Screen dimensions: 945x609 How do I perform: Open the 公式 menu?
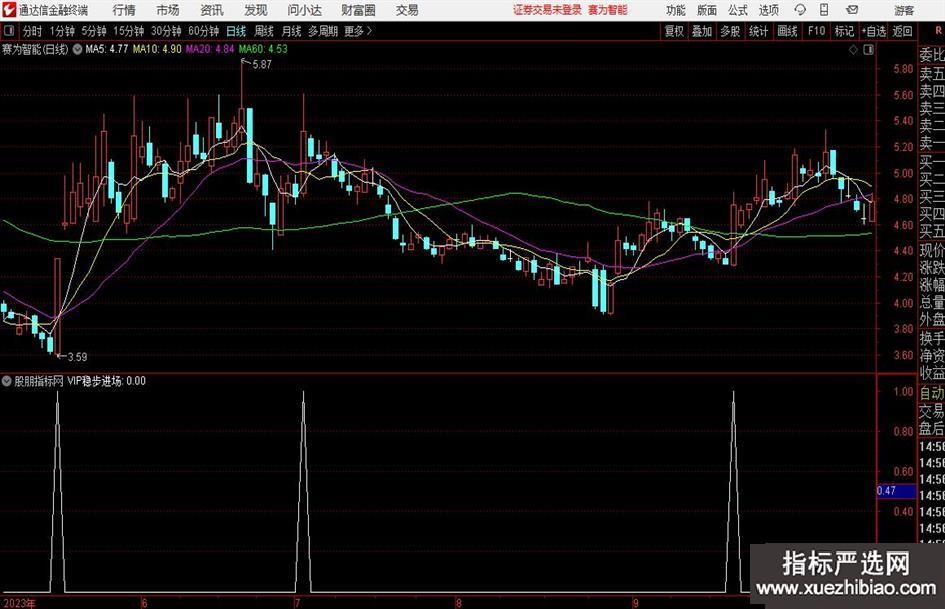pos(737,10)
